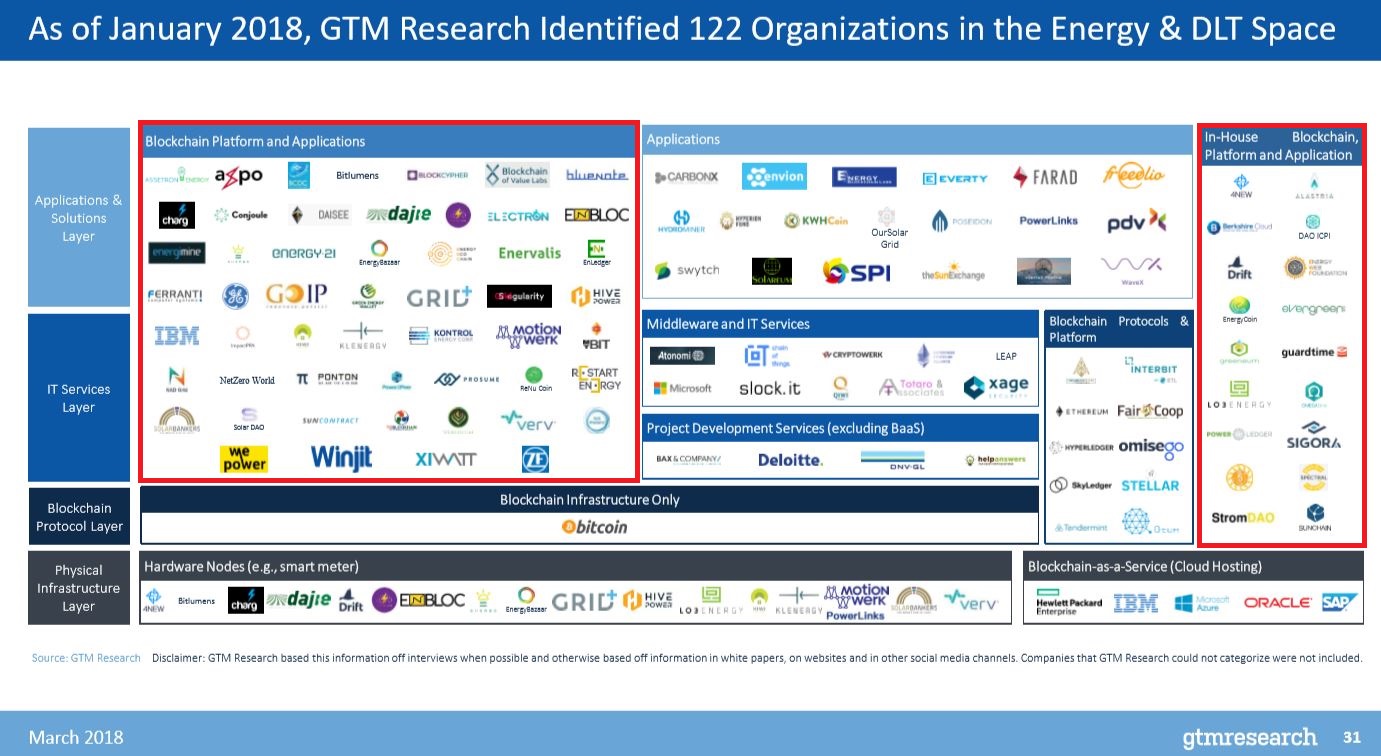Select the 'IT Services Layer' label
The width and height of the screenshot is (1381, 756).
tap(79, 398)
